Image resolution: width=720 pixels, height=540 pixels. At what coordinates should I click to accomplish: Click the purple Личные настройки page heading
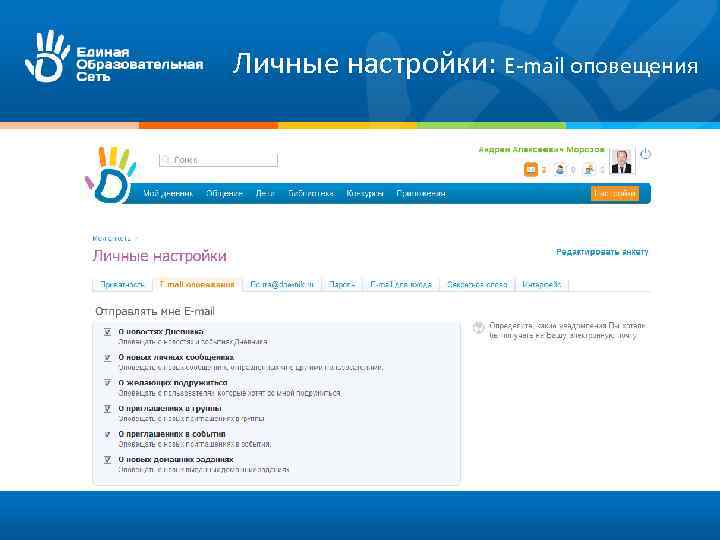[160, 256]
